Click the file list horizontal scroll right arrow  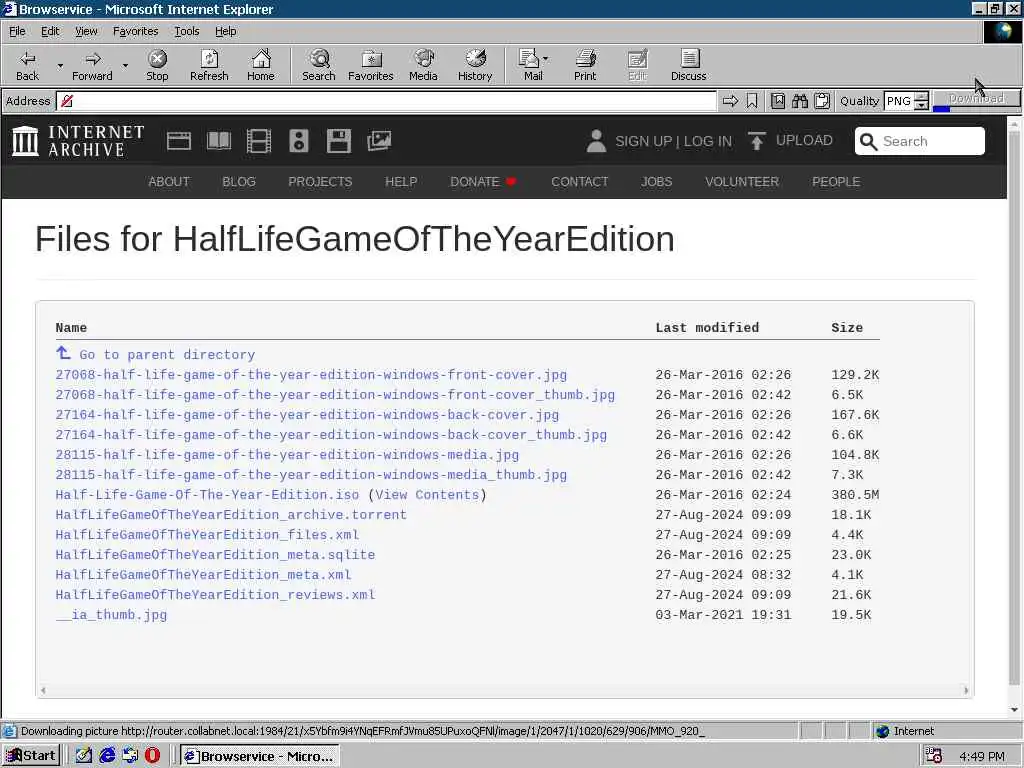966,690
